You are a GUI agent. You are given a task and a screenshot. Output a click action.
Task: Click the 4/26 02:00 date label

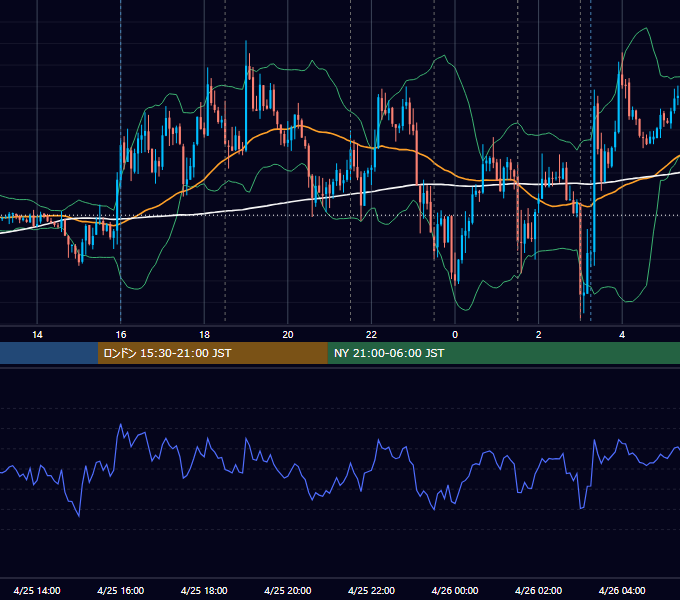tap(539, 590)
